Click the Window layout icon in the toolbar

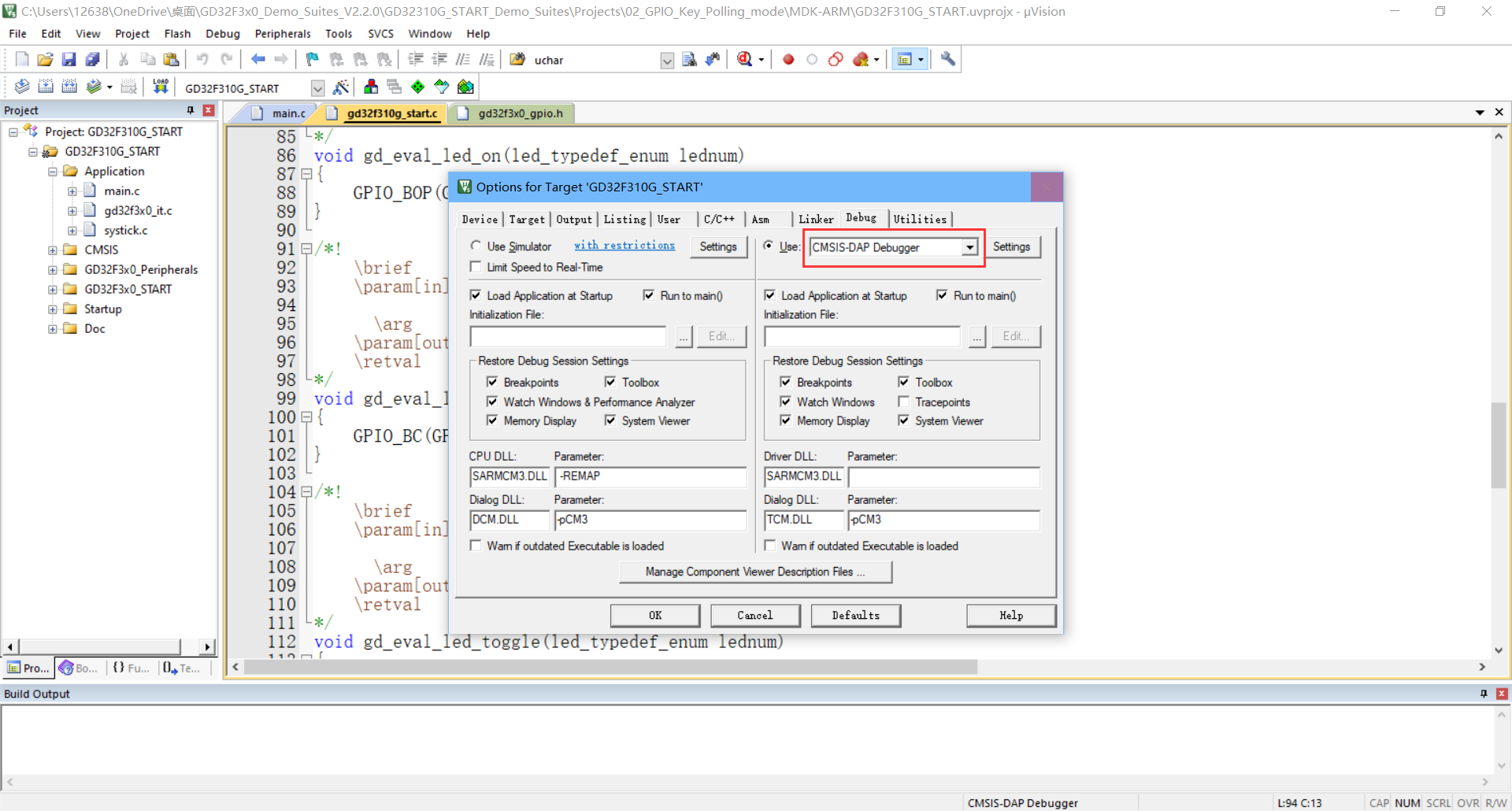coord(905,59)
